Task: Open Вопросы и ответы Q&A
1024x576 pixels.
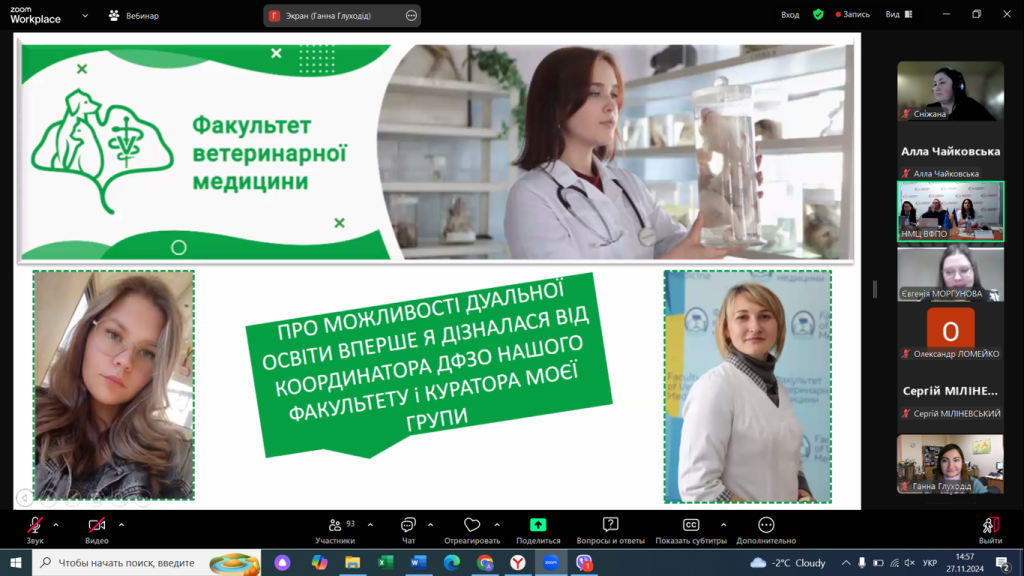Action: tap(610, 525)
